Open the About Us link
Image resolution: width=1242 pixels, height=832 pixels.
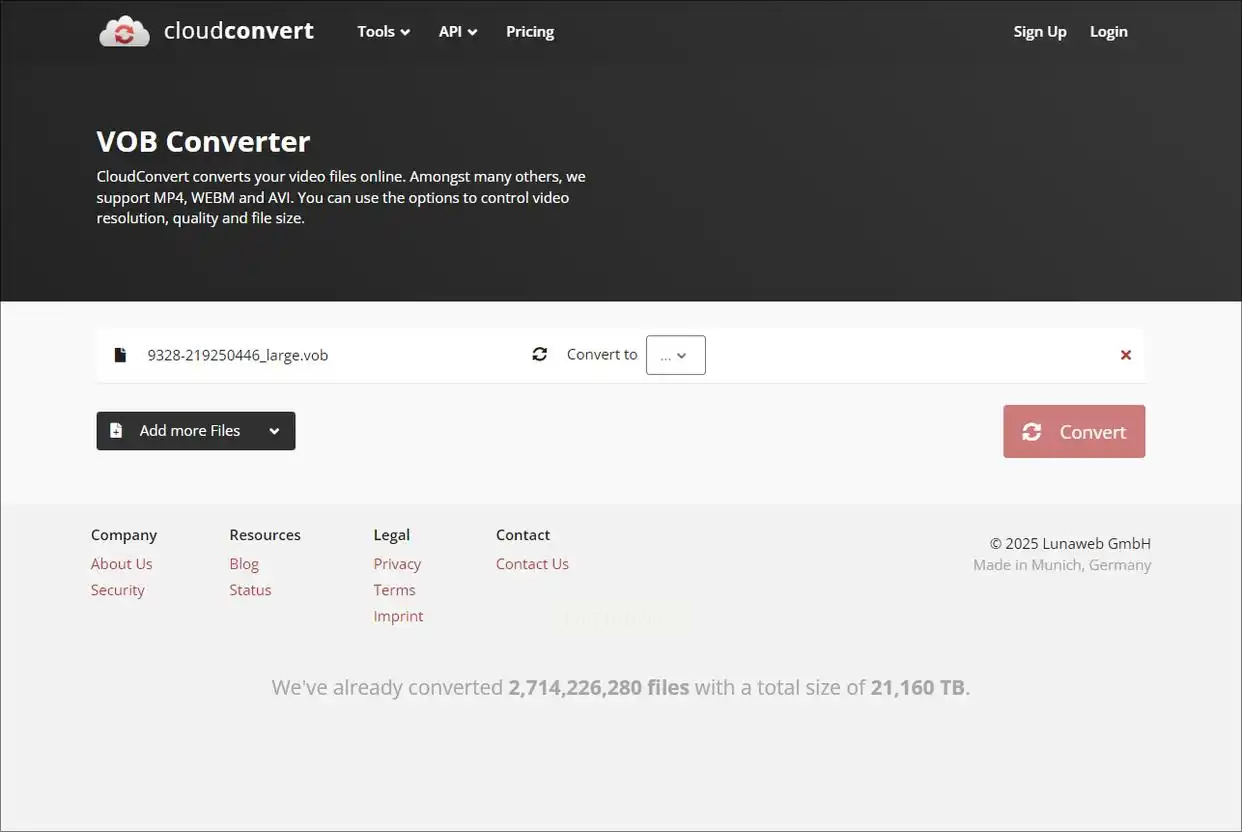tap(122, 564)
